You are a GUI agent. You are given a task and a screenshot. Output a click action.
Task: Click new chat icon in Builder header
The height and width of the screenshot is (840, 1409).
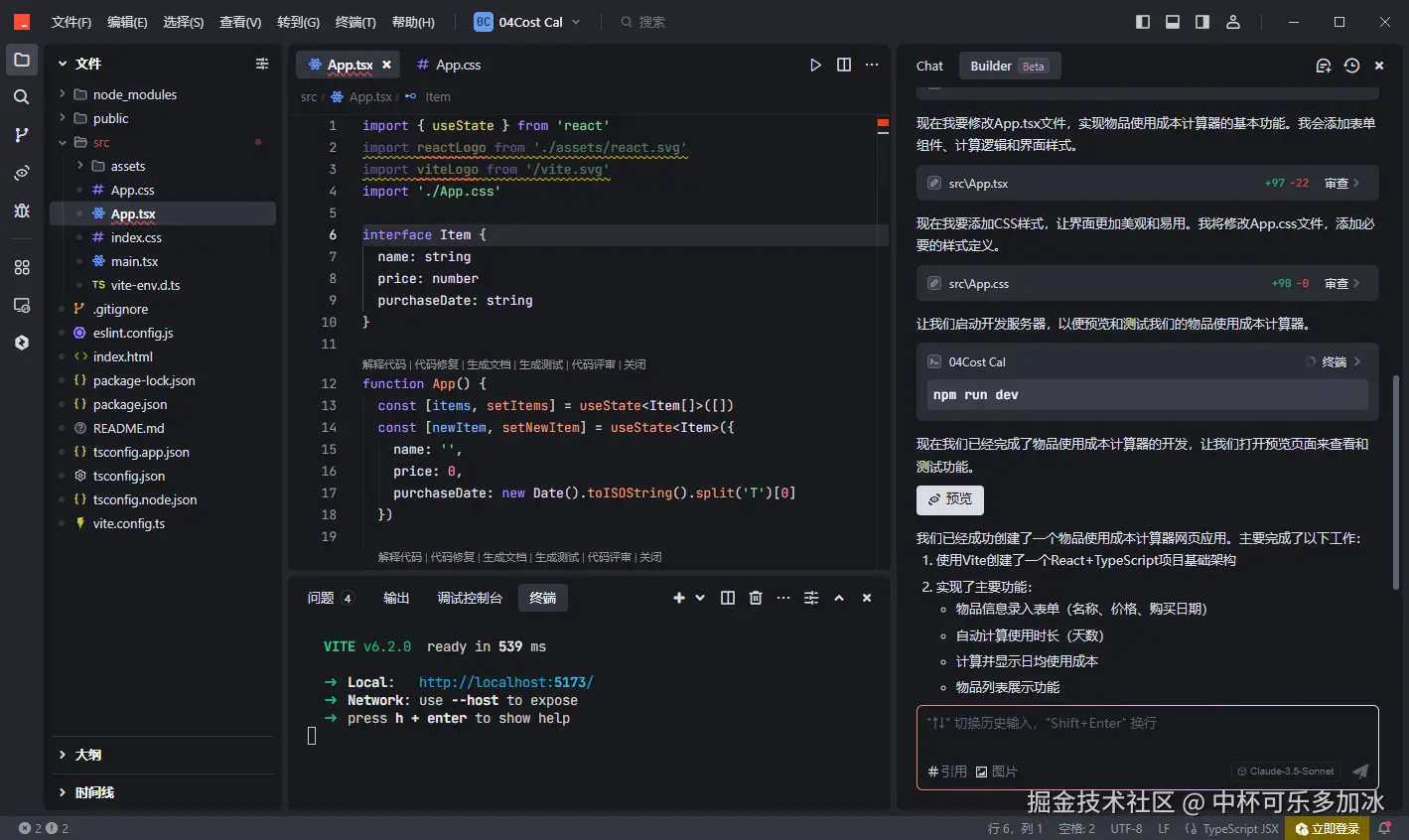[x=1323, y=66]
